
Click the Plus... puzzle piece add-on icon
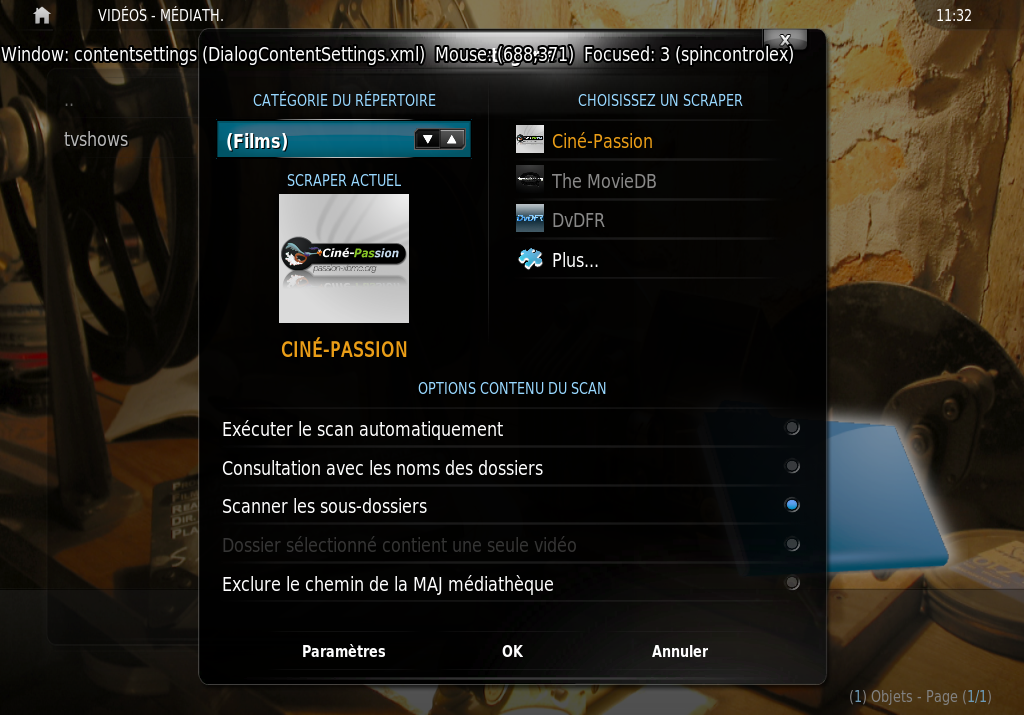pyautogui.click(x=530, y=259)
